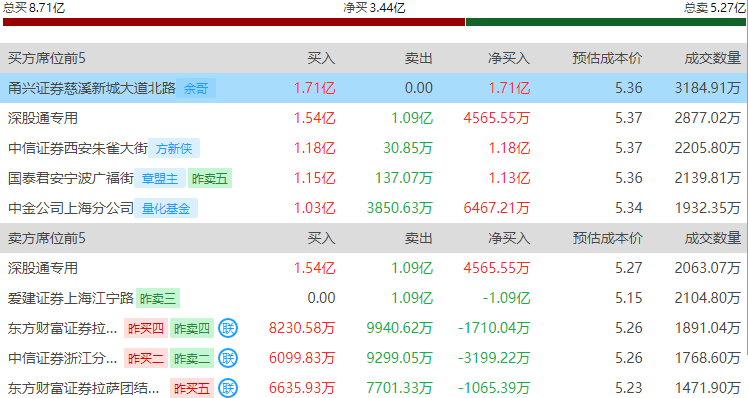Viewport: 748px width, 398px height.
Task: Click 净买 3.44亿 label
Action: pos(374,8)
